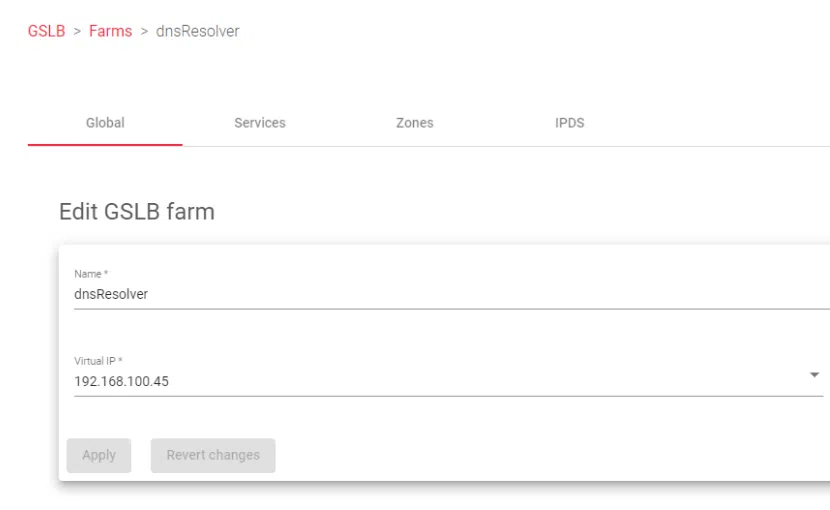Focus the Name field containing dnsResolver
The height and width of the screenshot is (510, 830).
(400, 294)
